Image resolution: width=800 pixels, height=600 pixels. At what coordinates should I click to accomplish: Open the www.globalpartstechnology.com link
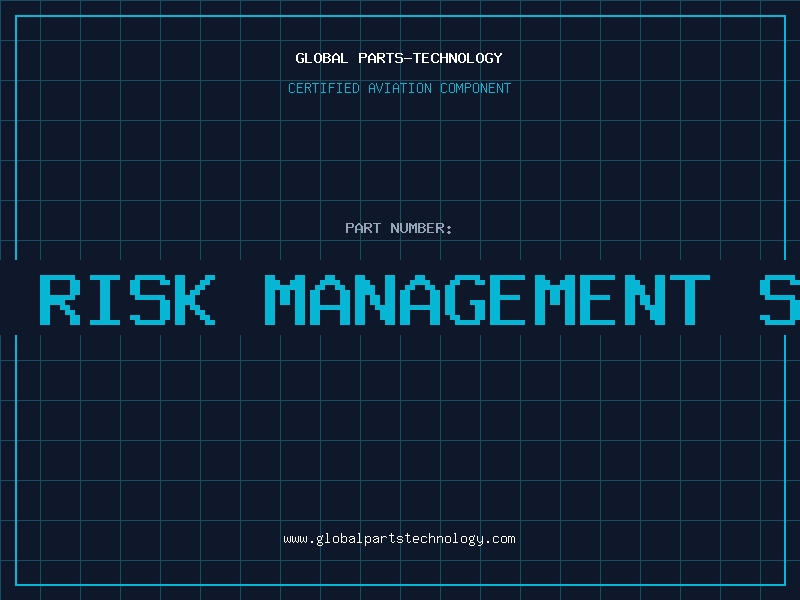(399, 539)
